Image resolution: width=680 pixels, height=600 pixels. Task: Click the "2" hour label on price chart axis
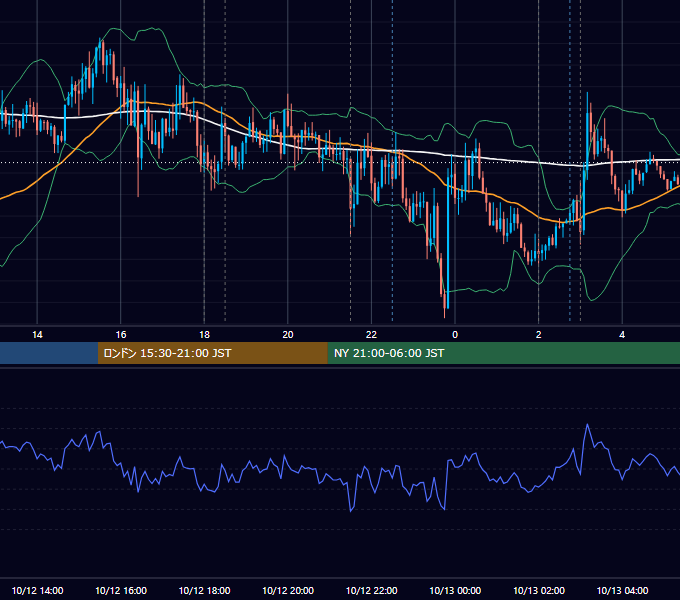539,335
